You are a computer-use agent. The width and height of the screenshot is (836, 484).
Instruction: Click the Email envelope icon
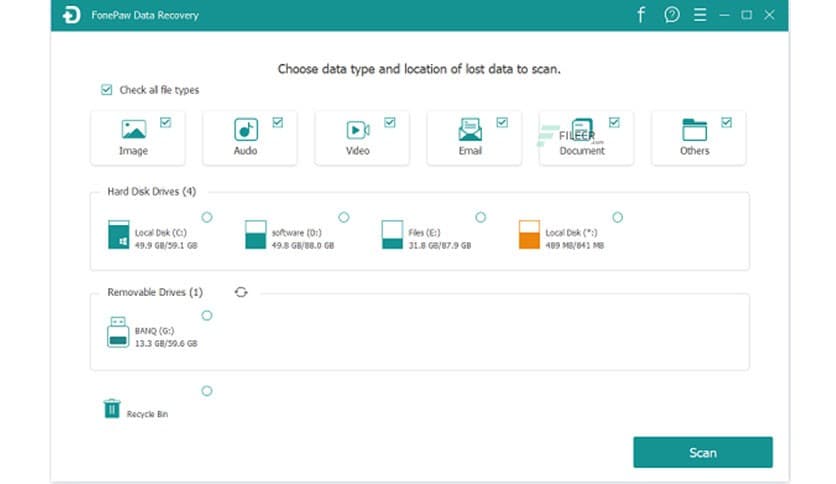pos(470,130)
